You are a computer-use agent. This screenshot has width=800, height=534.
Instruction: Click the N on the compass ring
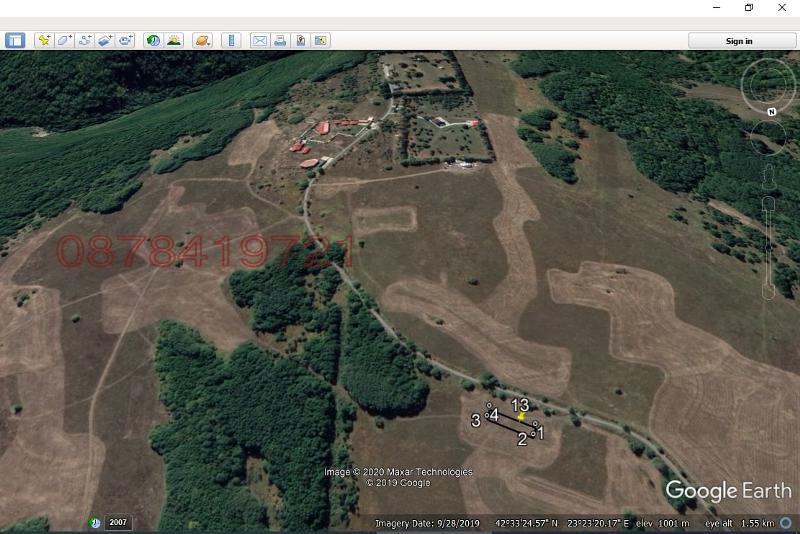pyautogui.click(x=772, y=112)
